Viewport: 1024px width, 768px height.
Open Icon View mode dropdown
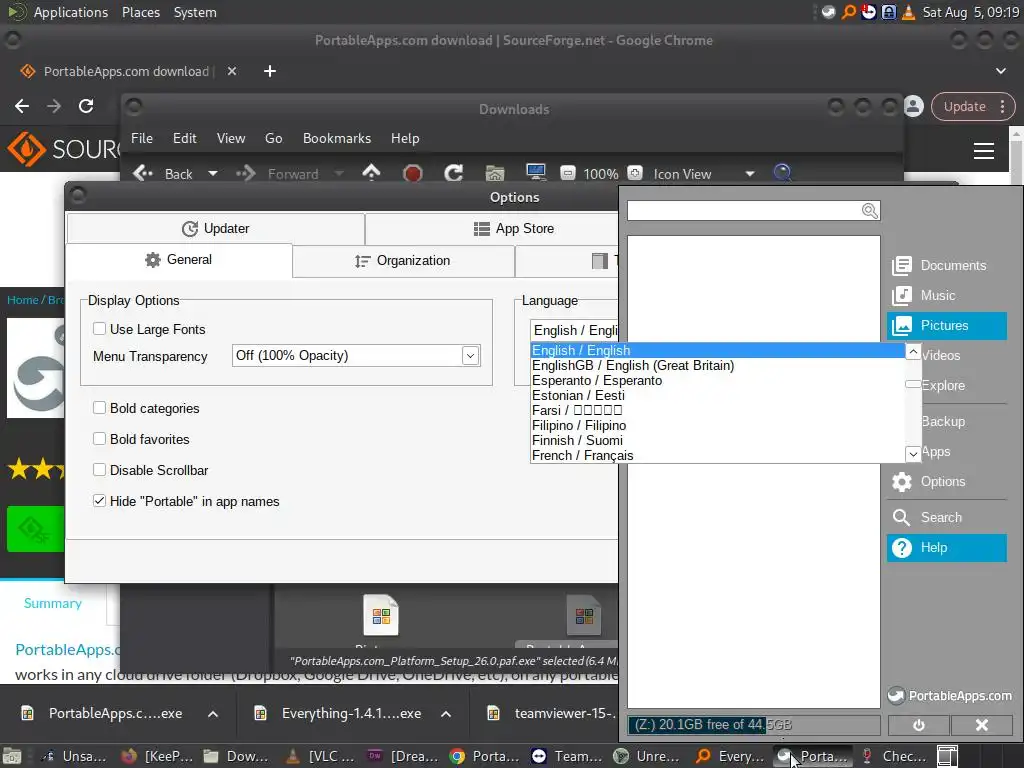coord(750,174)
